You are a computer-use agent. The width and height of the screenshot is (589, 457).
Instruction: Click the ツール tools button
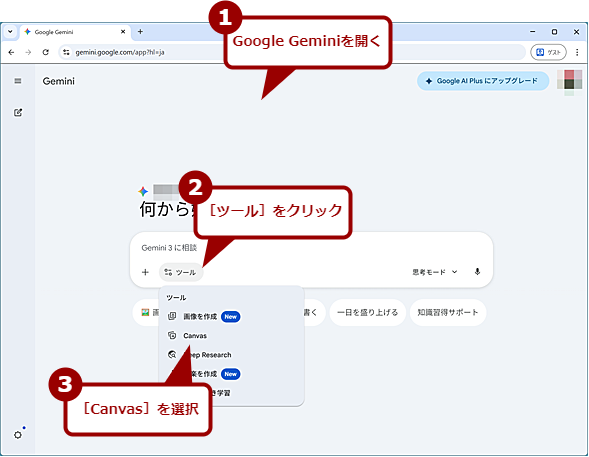pos(181,272)
